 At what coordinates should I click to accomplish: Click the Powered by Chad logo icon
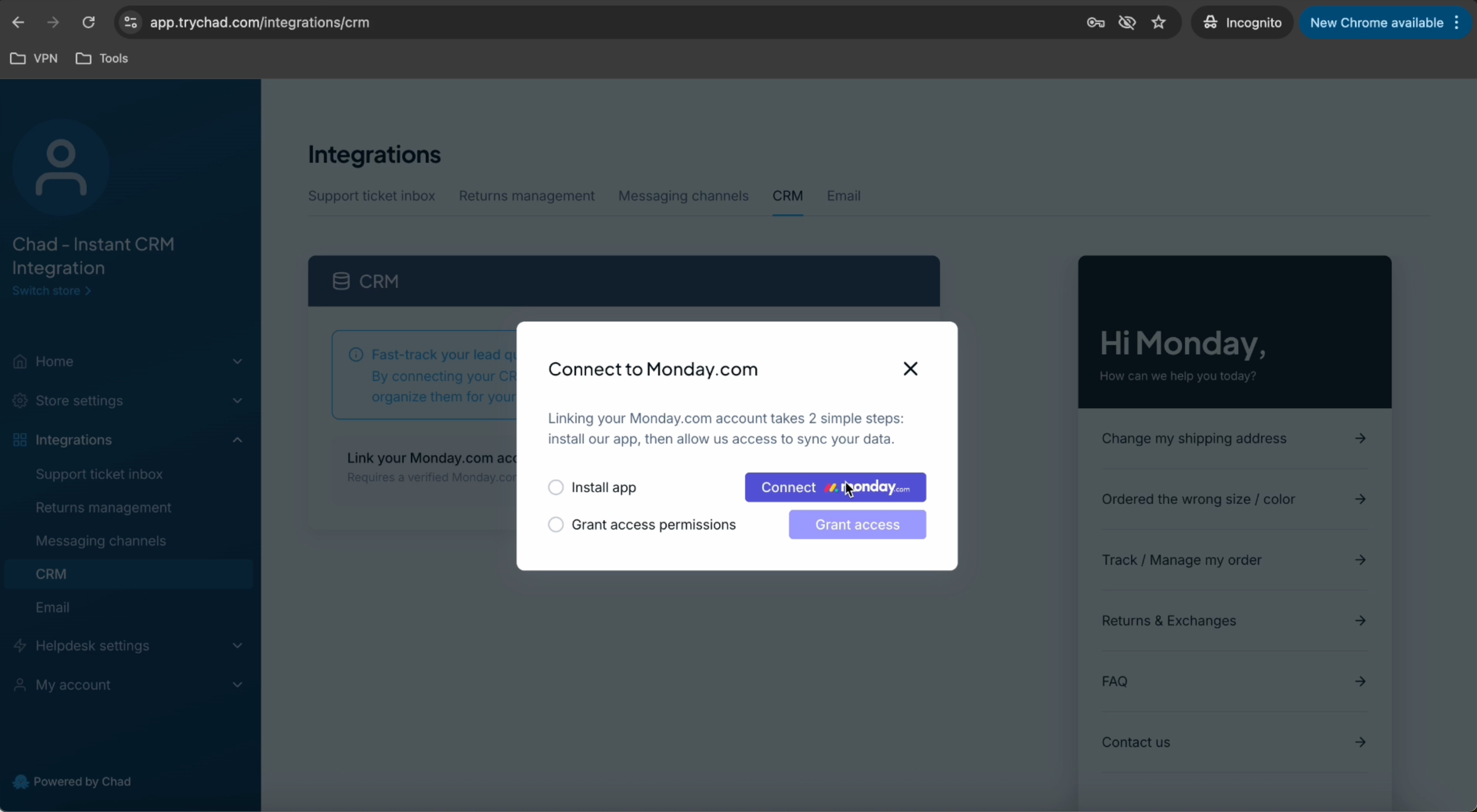click(21, 781)
